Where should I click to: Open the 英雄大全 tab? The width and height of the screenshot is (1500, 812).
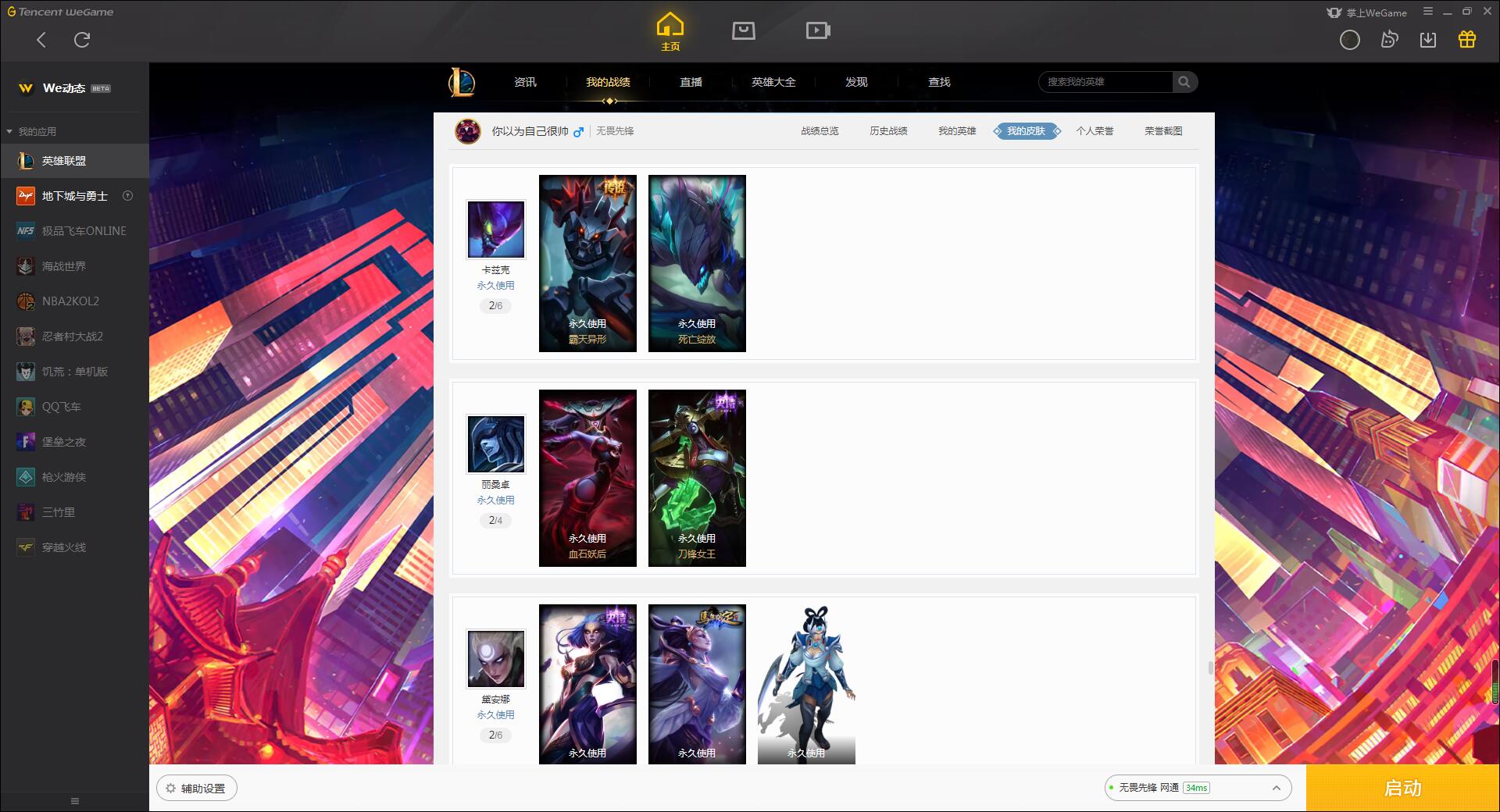[x=773, y=82]
